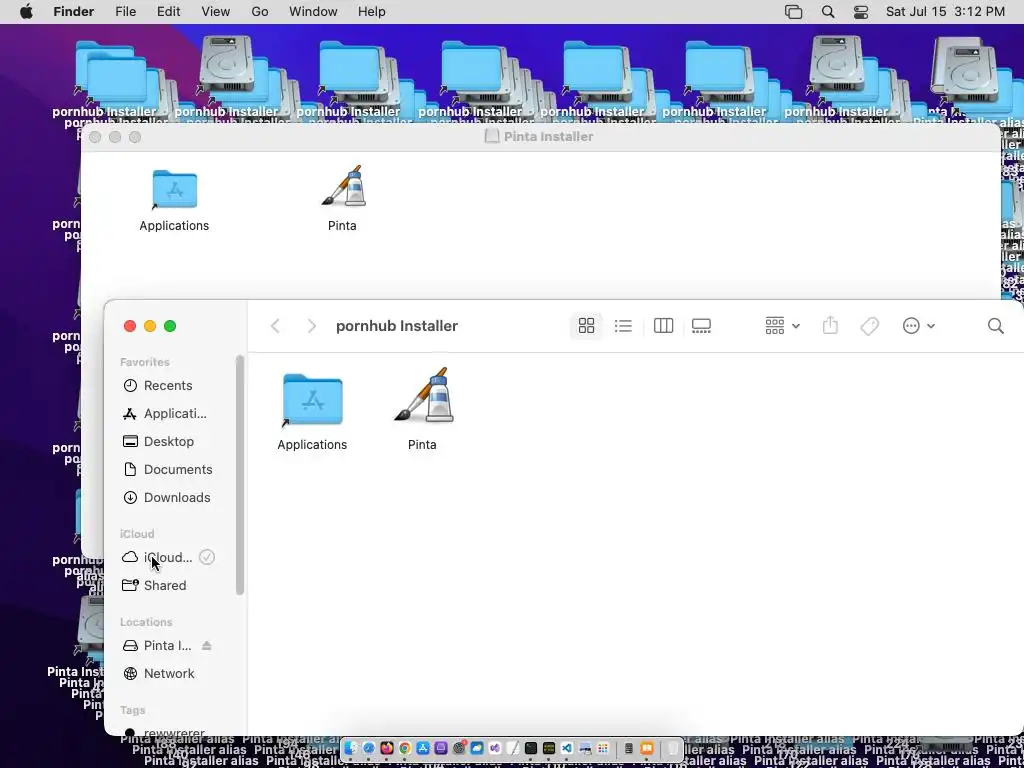Open App Store from the Dock

(423, 748)
